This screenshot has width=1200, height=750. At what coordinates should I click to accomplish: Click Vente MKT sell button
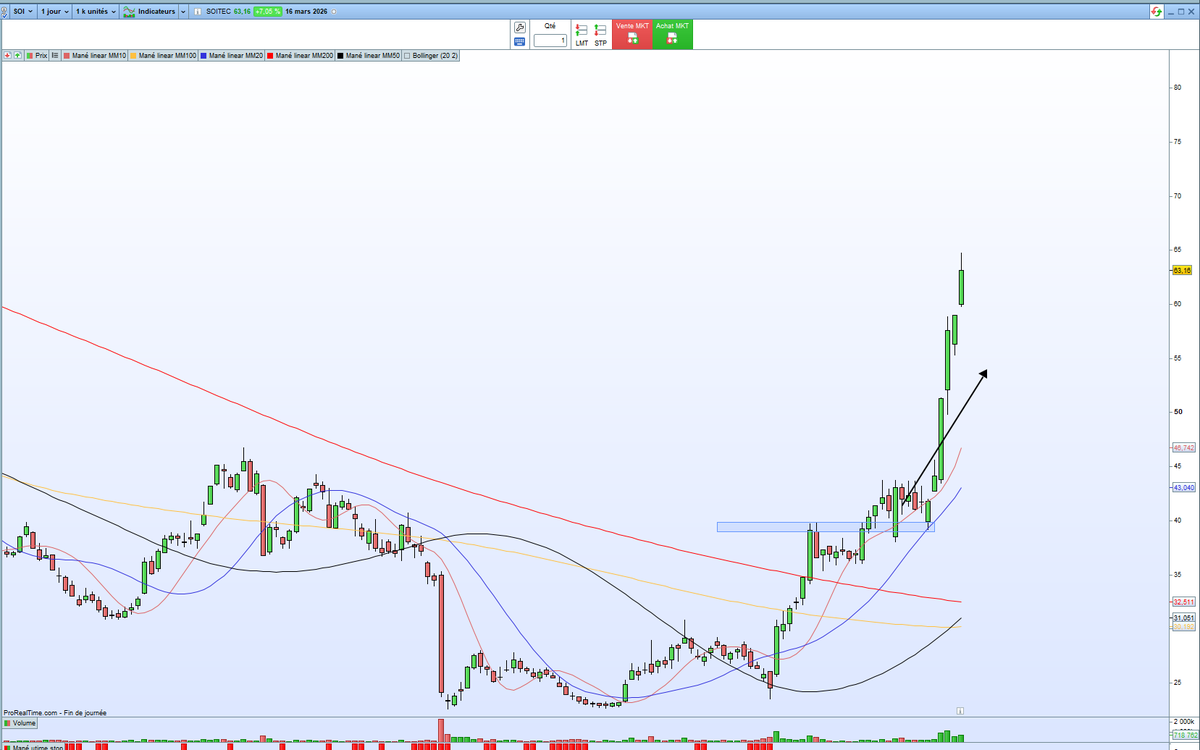point(632,34)
